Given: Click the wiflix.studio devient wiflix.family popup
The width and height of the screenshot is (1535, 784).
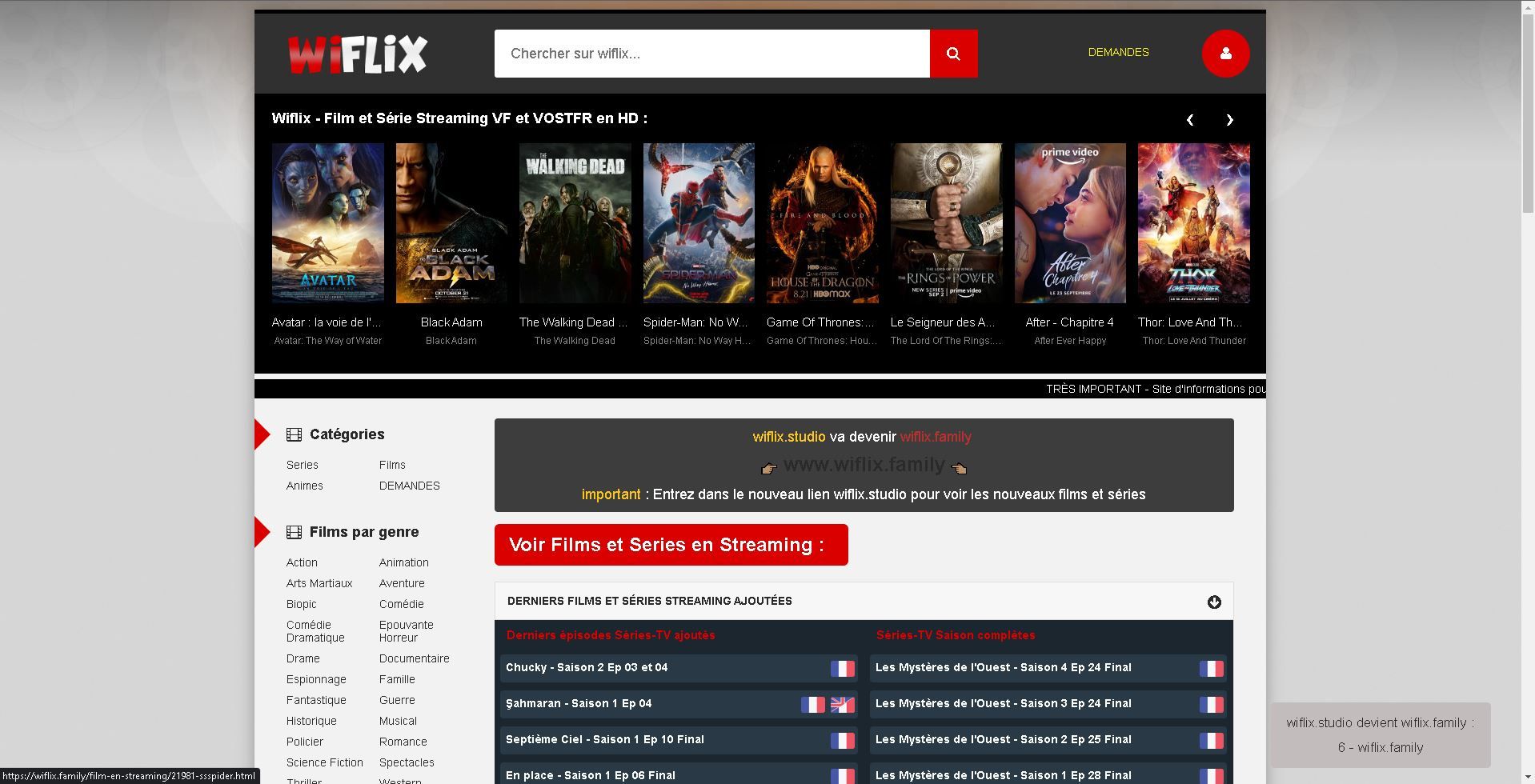Looking at the screenshot, I should (x=1381, y=735).
